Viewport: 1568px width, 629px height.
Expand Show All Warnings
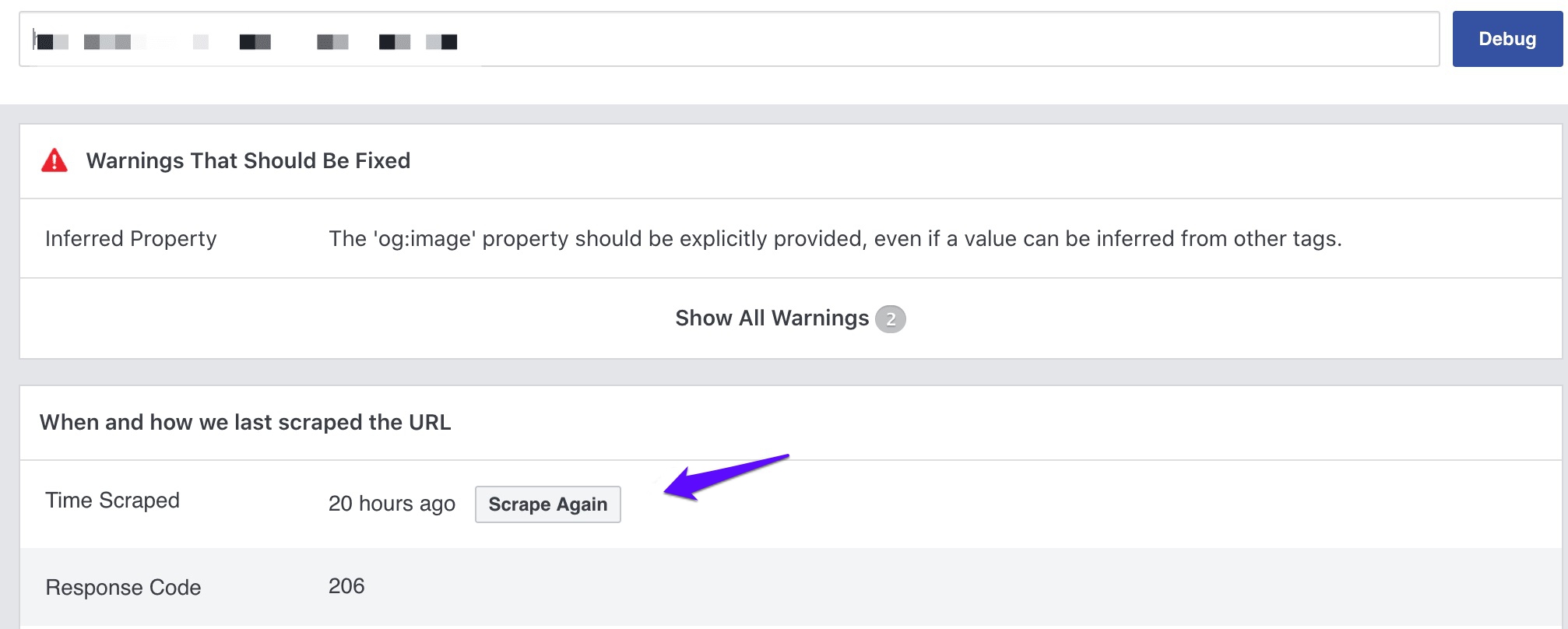(772, 318)
